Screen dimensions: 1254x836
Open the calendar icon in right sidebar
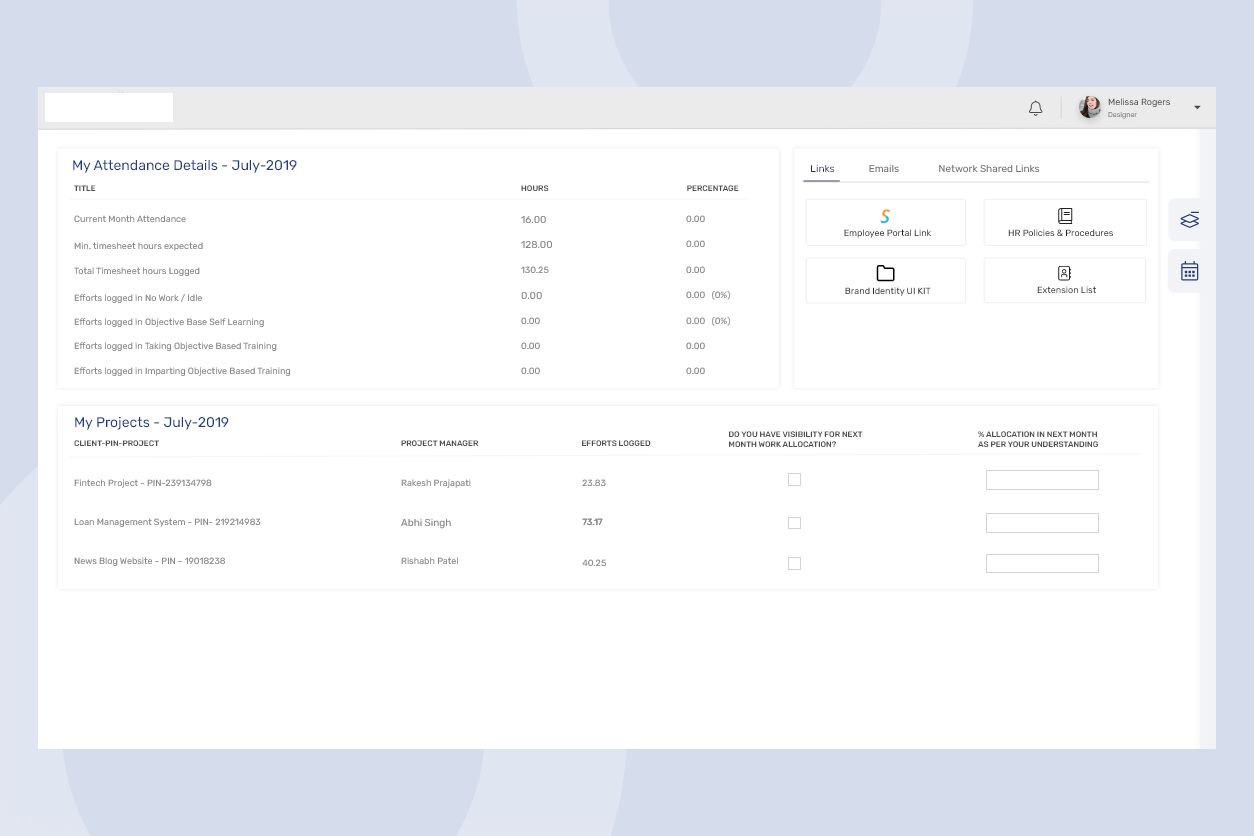tap(1189, 271)
